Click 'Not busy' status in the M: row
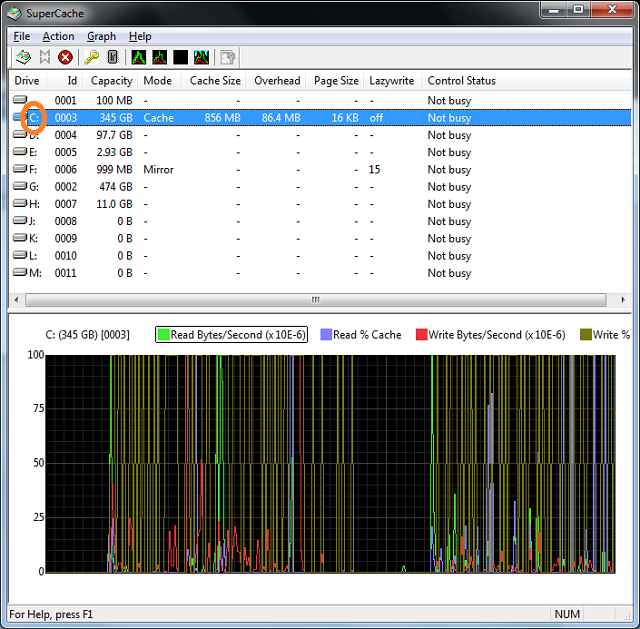The width and height of the screenshot is (640, 629). pyautogui.click(x=449, y=273)
